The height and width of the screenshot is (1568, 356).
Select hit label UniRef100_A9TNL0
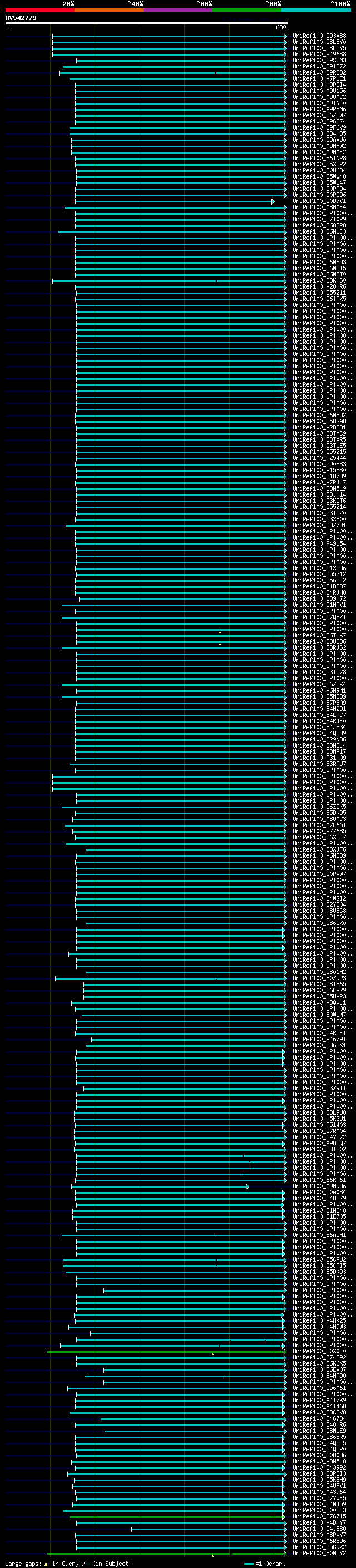tap(319, 103)
